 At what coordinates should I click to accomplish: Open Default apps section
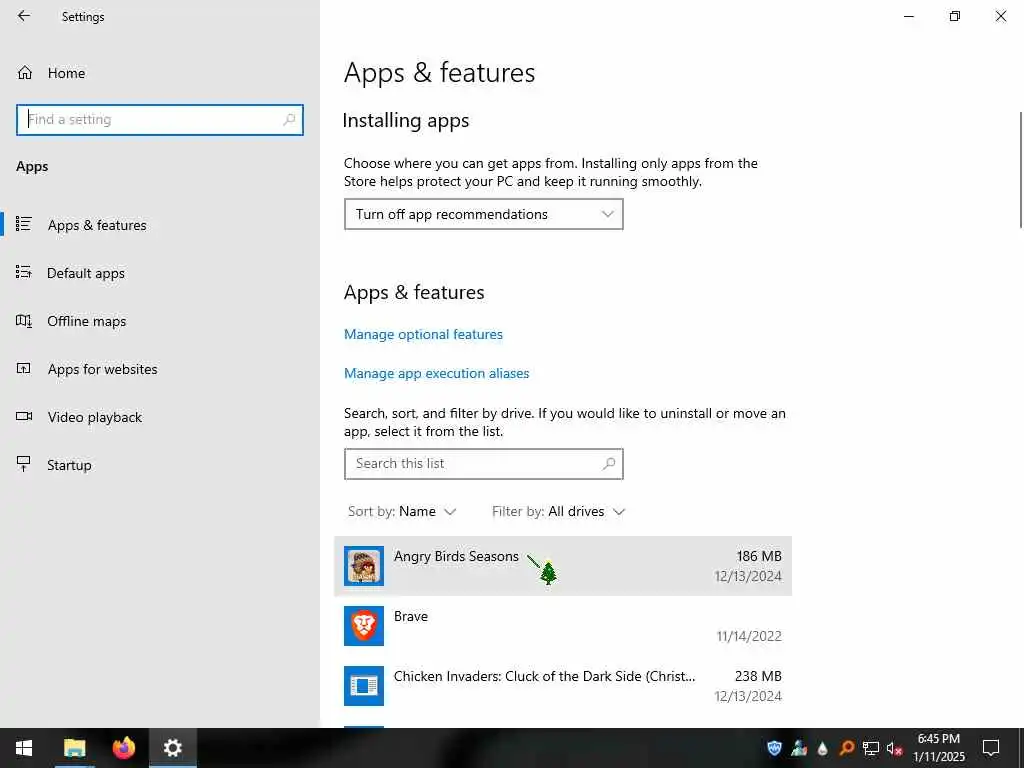(x=159, y=273)
